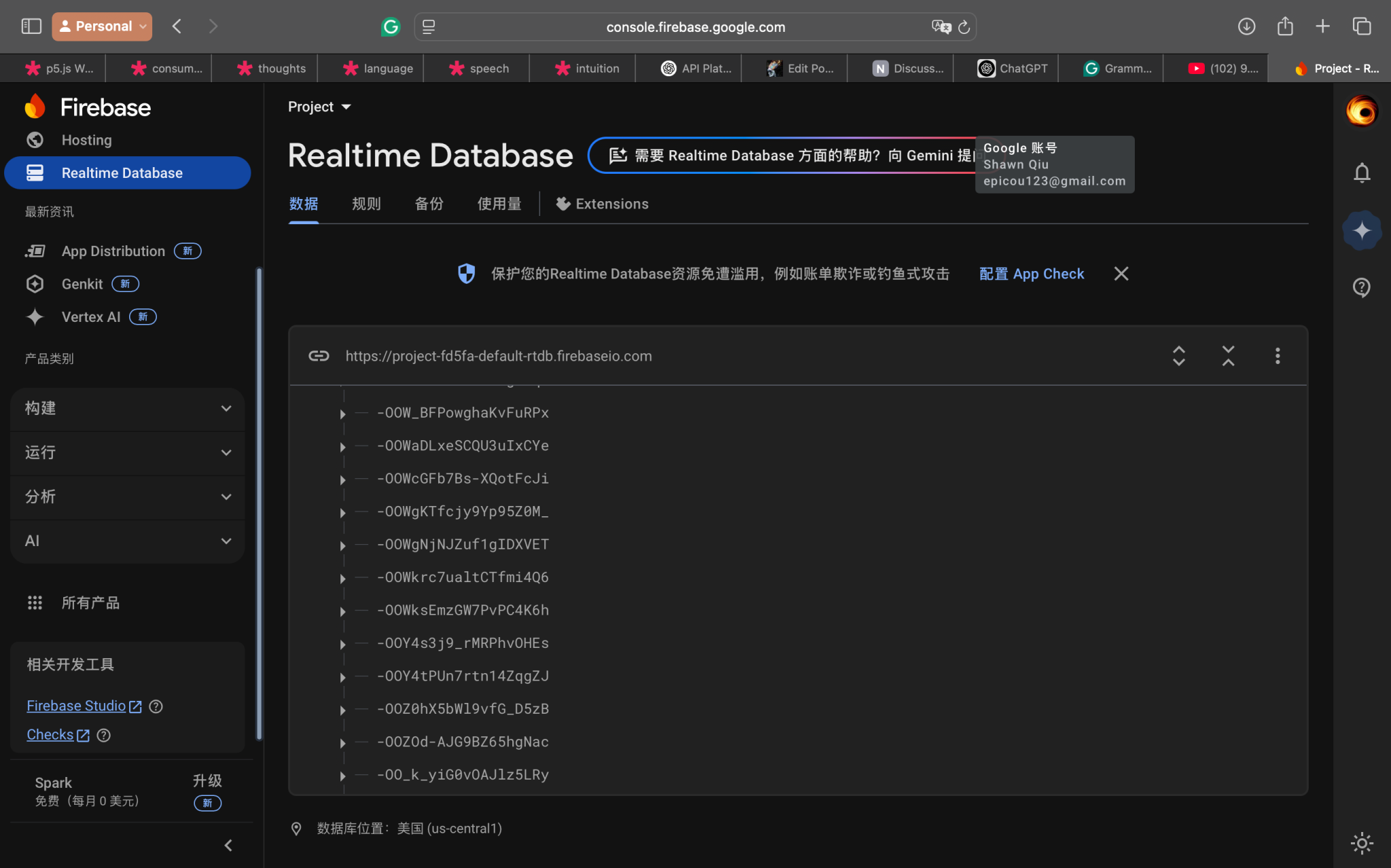Open 所有产品 grid icon in sidebar

pos(35,602)
